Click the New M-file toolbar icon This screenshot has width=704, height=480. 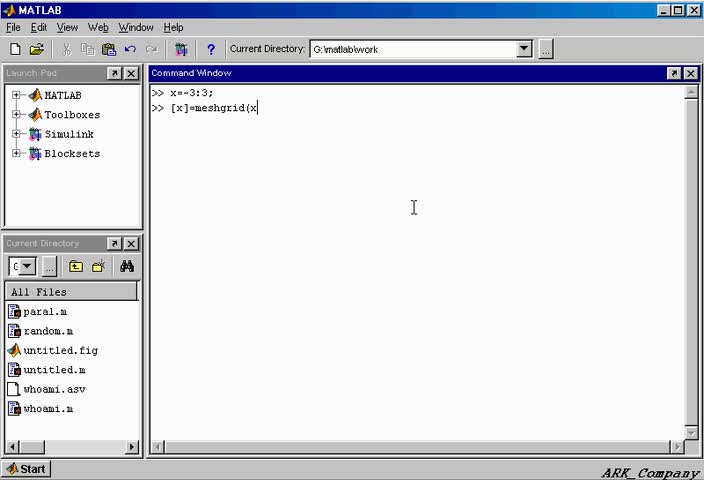[15, 49]
